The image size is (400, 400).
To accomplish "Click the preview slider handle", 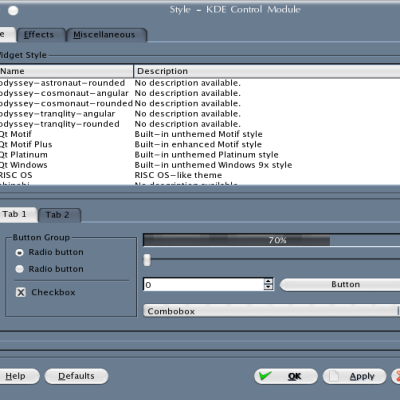I will (x=147, y=260).
